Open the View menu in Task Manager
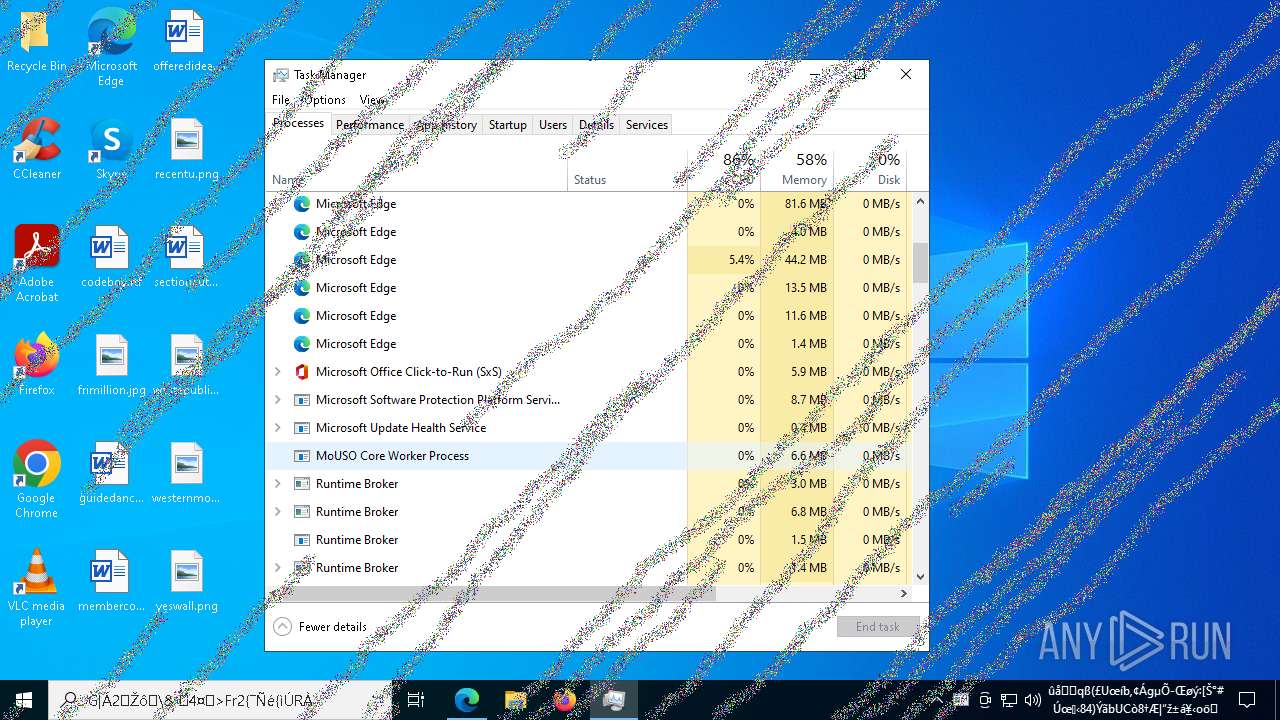The image size is (1280, 720). coord(372,100)
